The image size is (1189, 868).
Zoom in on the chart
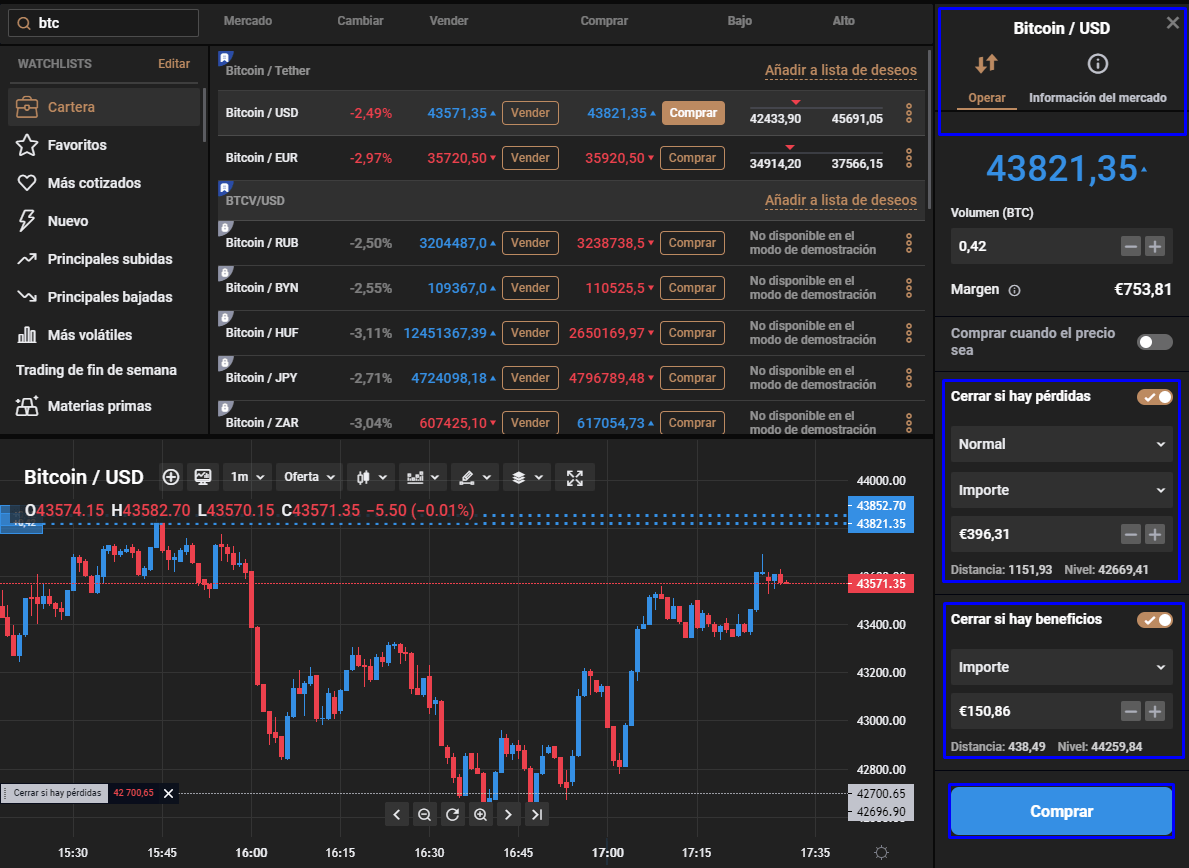pyautogui.click(x=481, y=815)
